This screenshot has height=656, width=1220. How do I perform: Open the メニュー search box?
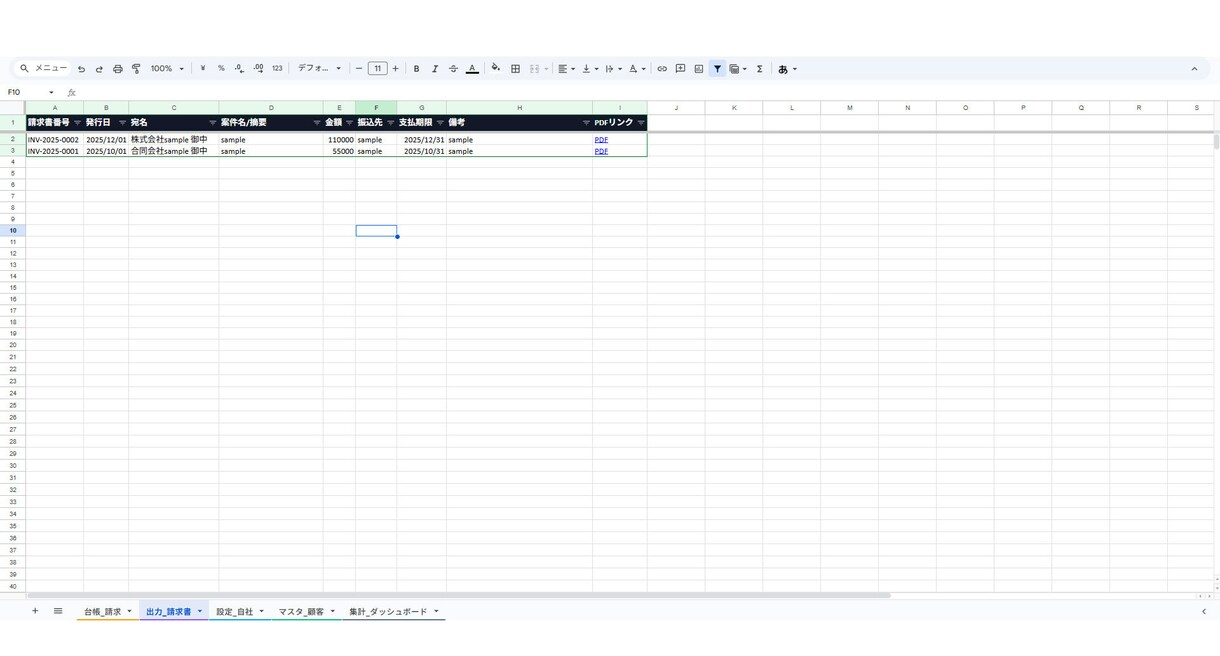point(43,69)
